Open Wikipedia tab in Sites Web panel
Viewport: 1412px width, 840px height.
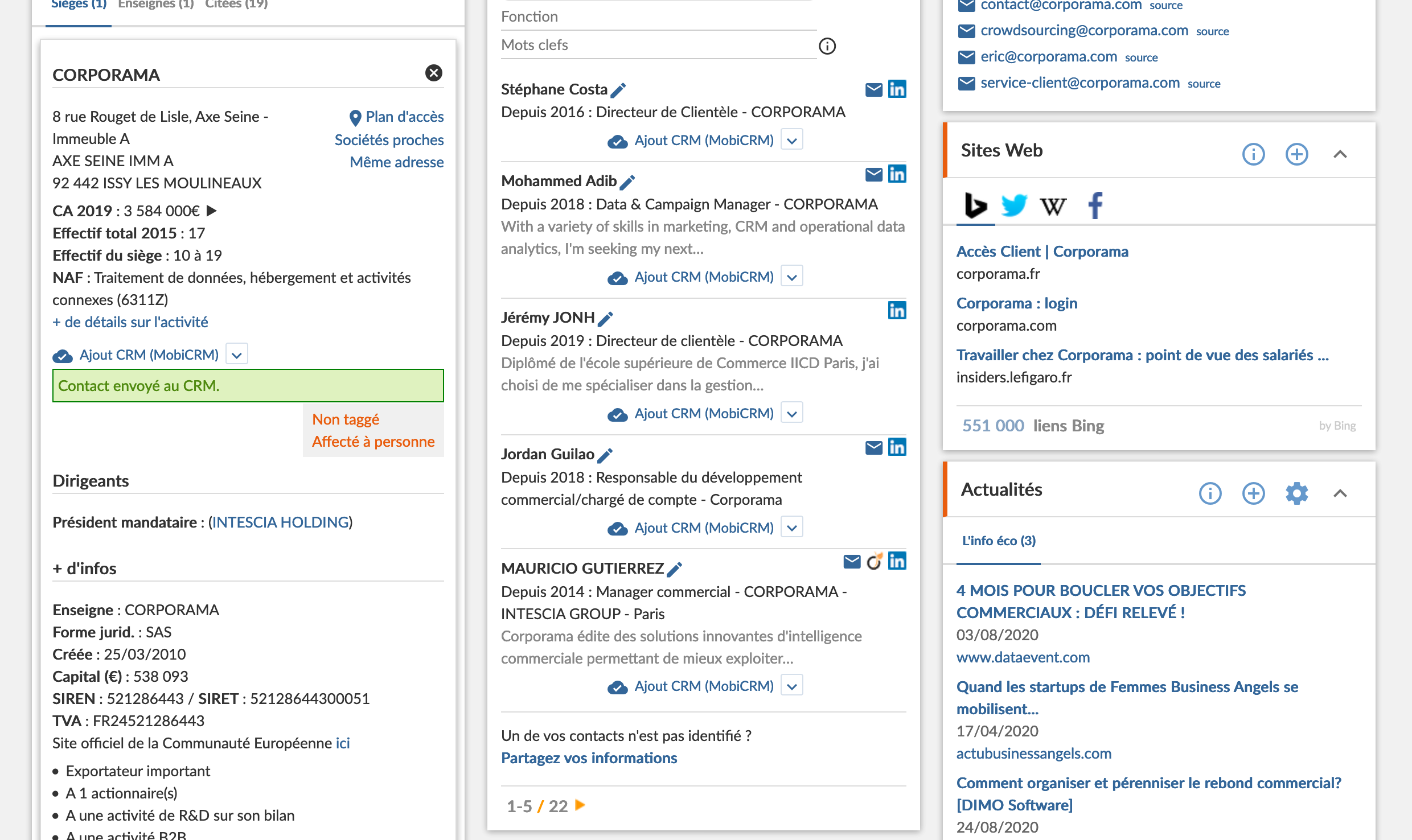pos(1053,207)
